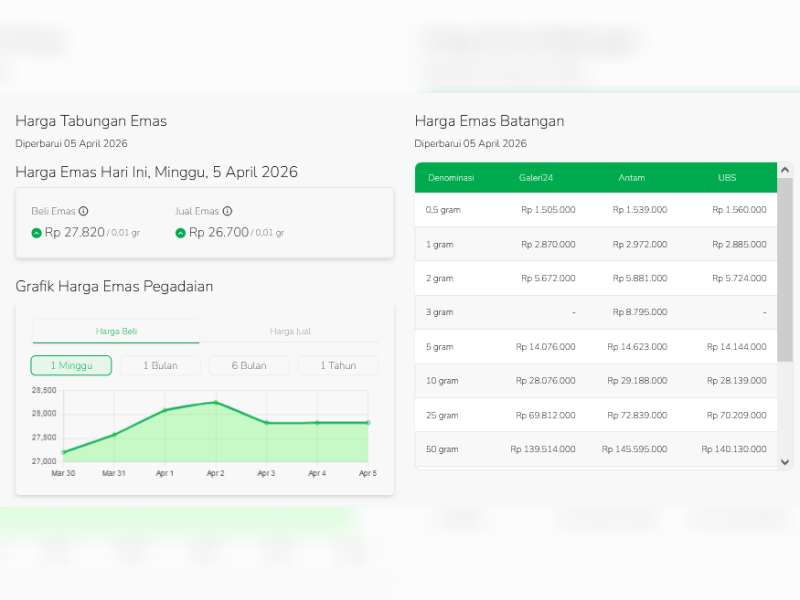
Task: Click the "Denominasi" header cell
Action: point(452,177)
